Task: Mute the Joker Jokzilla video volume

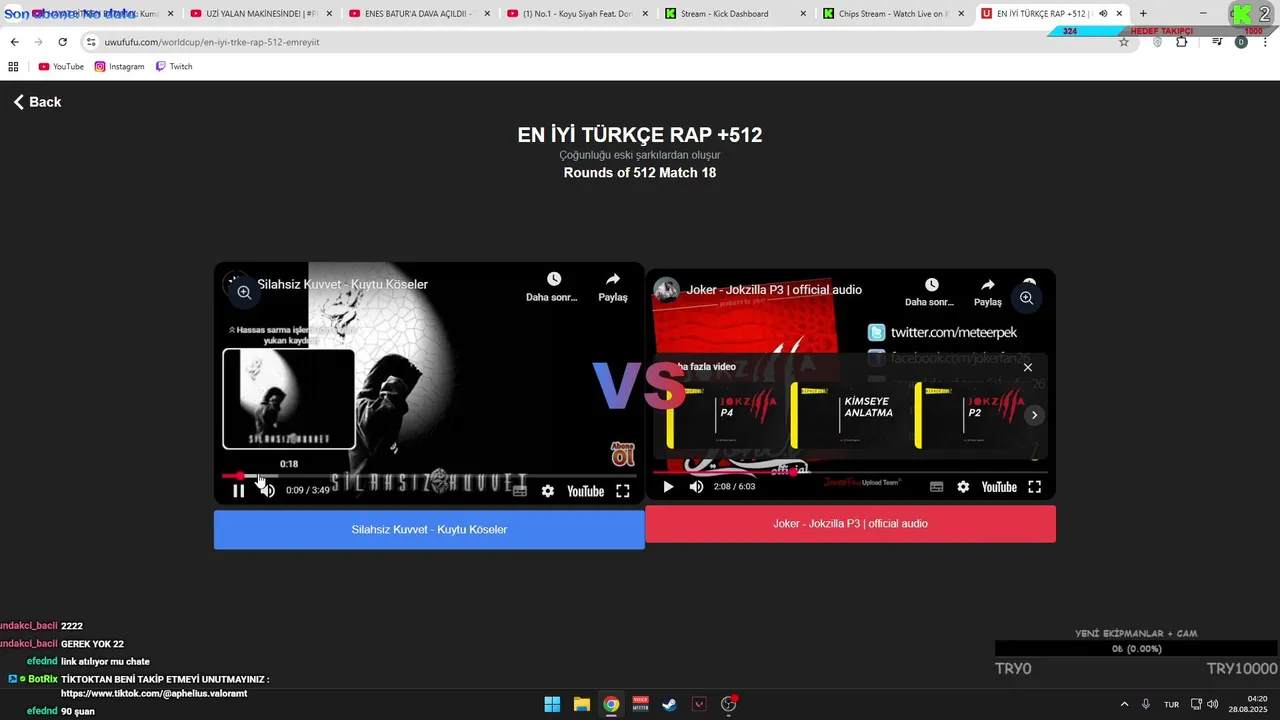Action: pyautogui.click(x=696, y=487)
